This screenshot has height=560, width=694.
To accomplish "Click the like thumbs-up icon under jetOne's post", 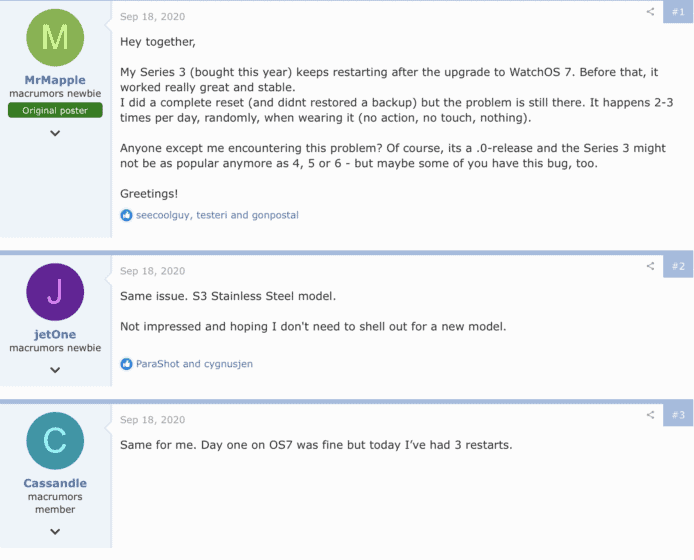I will 126,364.
